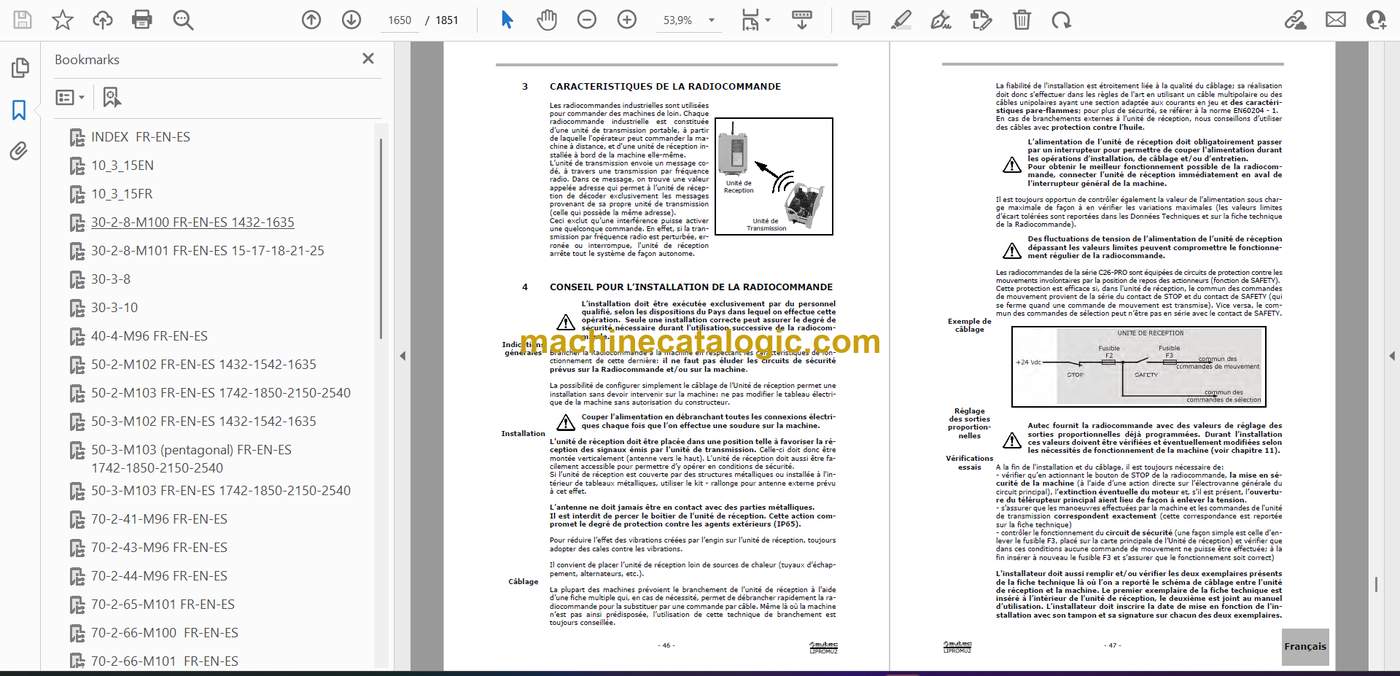Zoom in with the plus icon

627,19
